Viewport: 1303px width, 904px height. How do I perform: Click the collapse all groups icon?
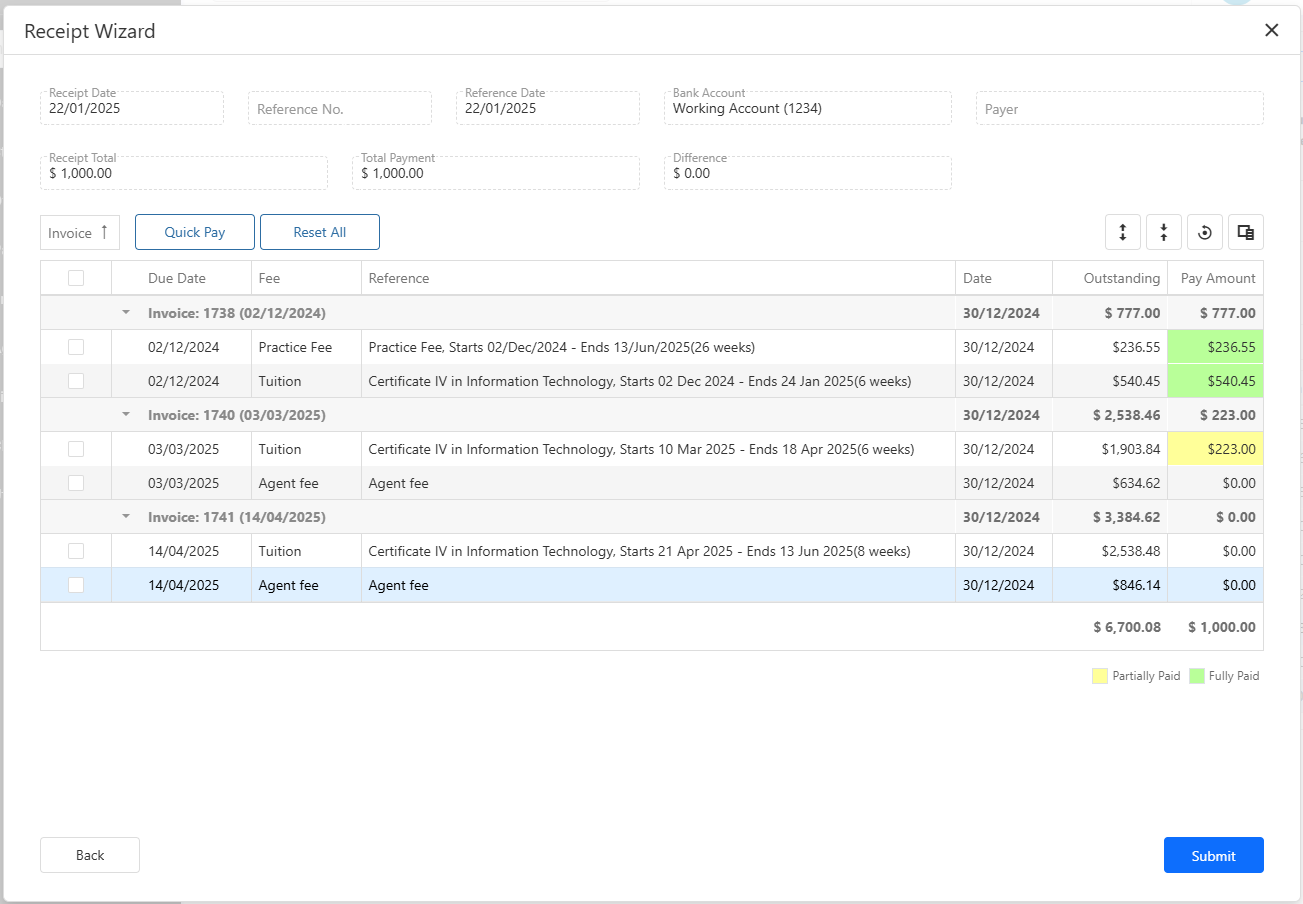(x=1164, y=232)
